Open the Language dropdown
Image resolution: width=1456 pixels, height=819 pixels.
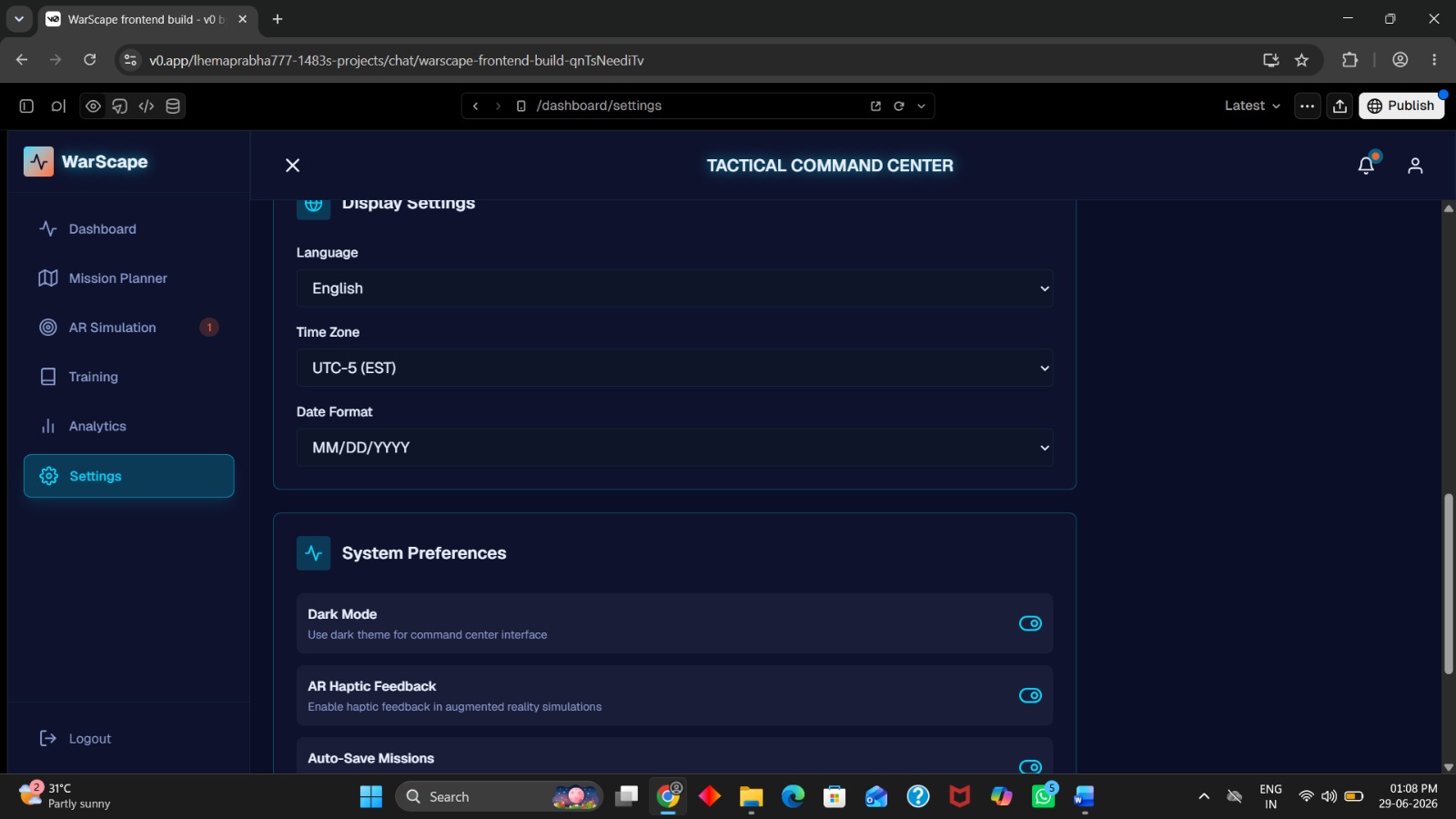coord(674,288)
